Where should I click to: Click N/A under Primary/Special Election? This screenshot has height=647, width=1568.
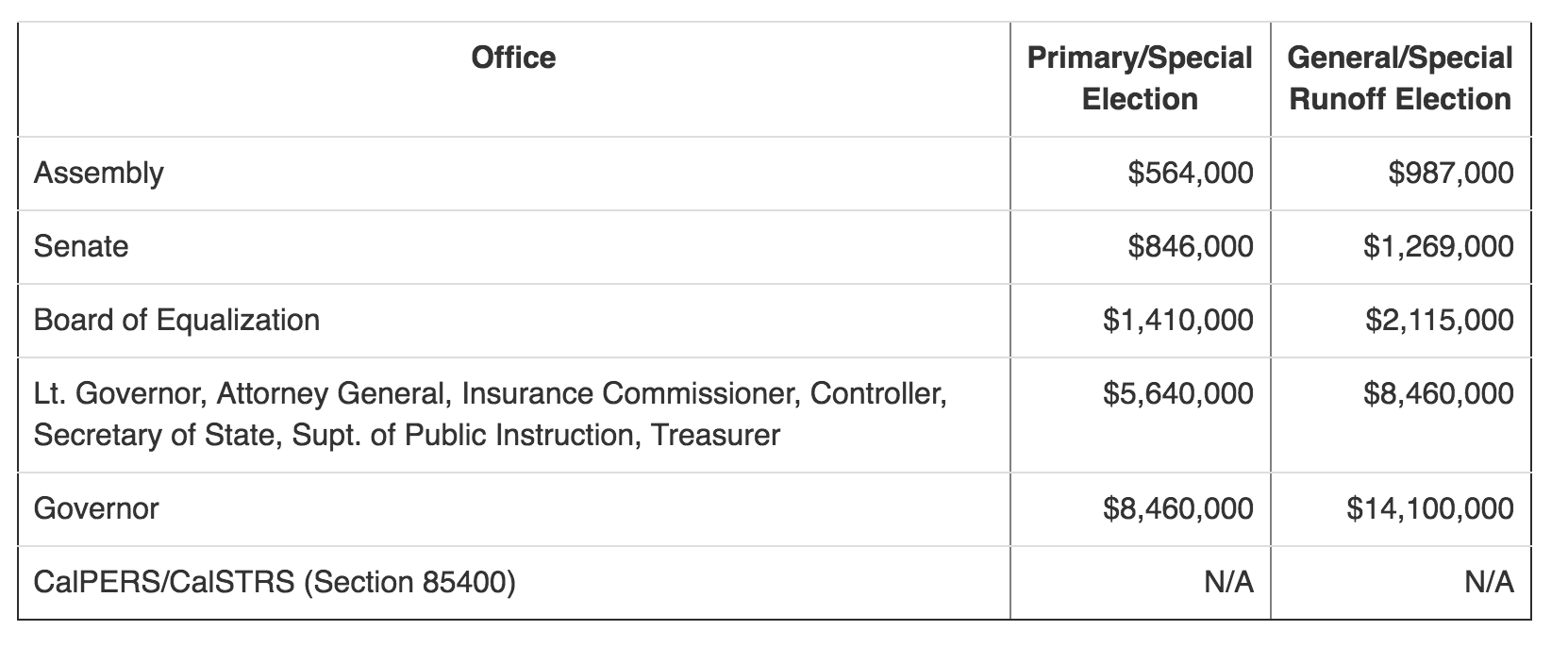[1229, 582]
